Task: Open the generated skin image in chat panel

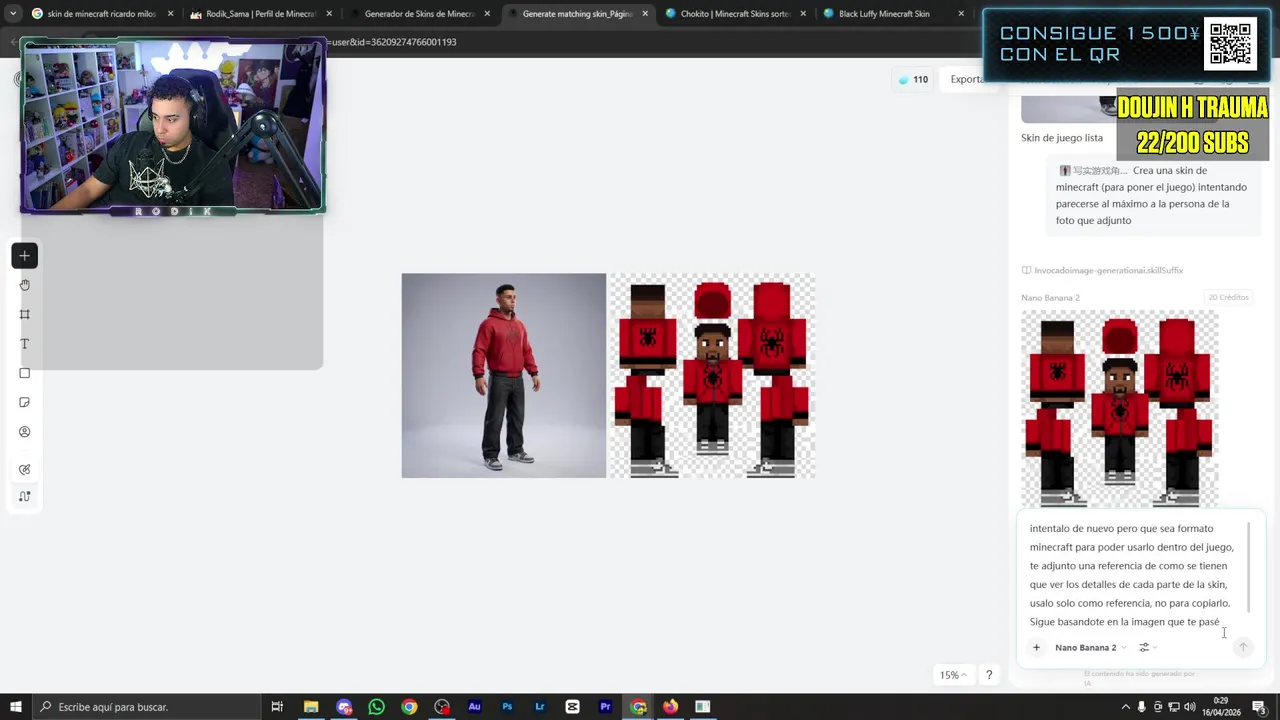Action: pyautogui.click(x=1119, y=408)
